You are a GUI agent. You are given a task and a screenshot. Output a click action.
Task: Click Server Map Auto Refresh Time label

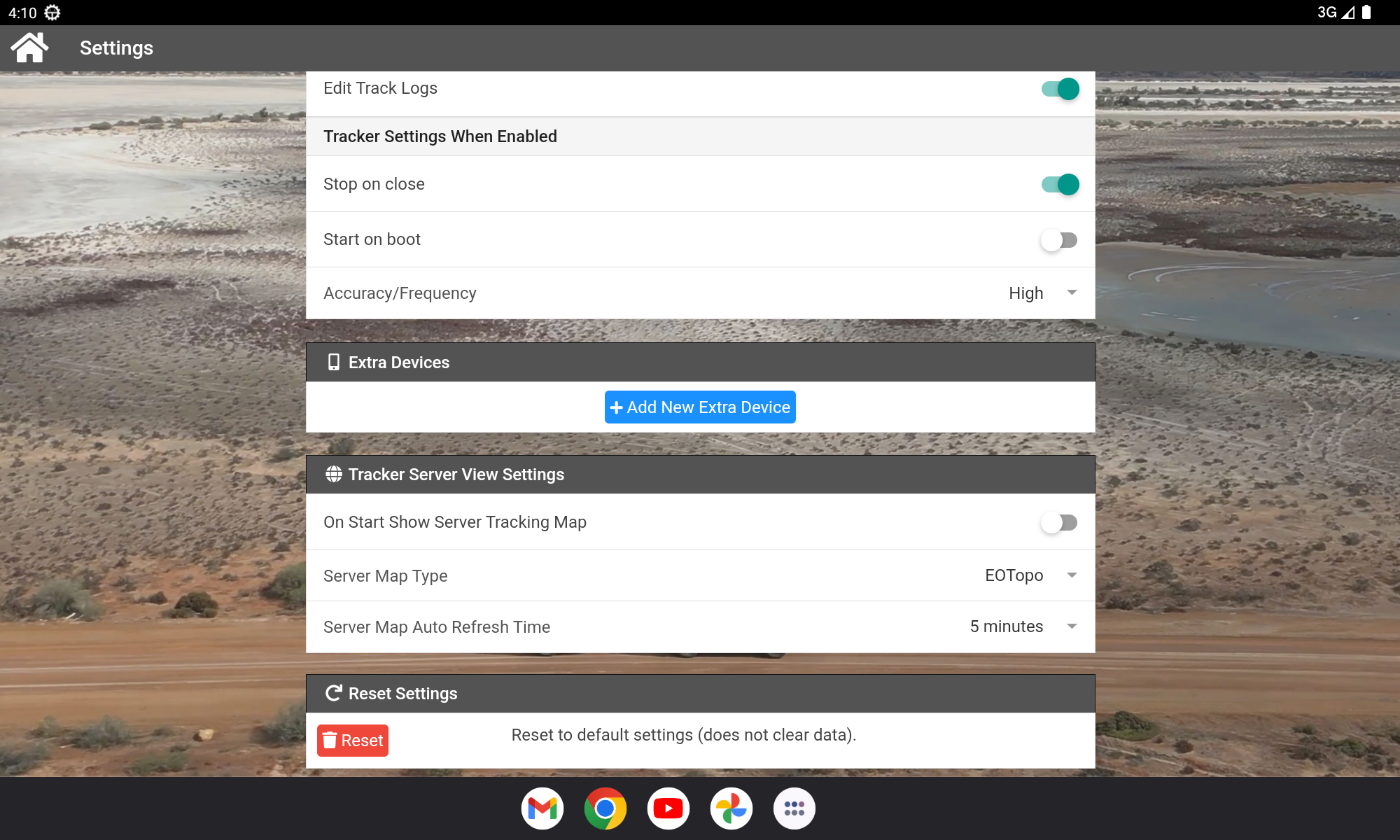point(437,627)
